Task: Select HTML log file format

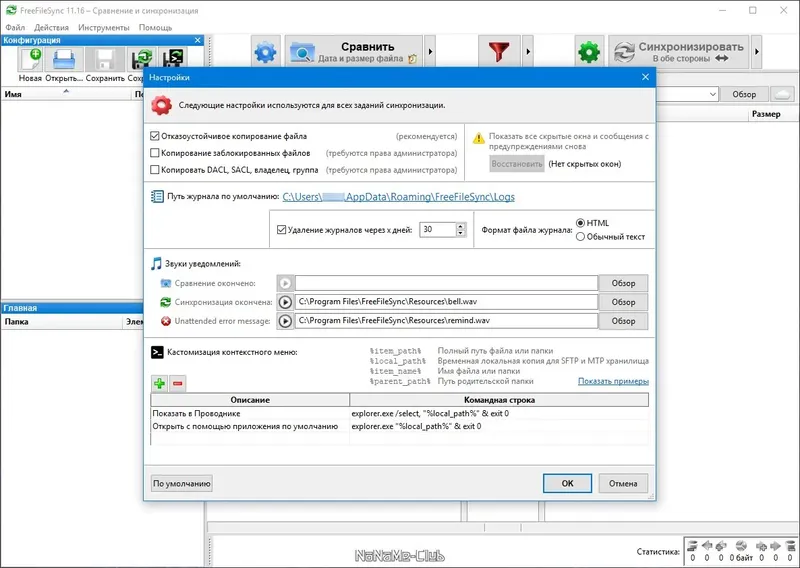Action: coord(580,223)
